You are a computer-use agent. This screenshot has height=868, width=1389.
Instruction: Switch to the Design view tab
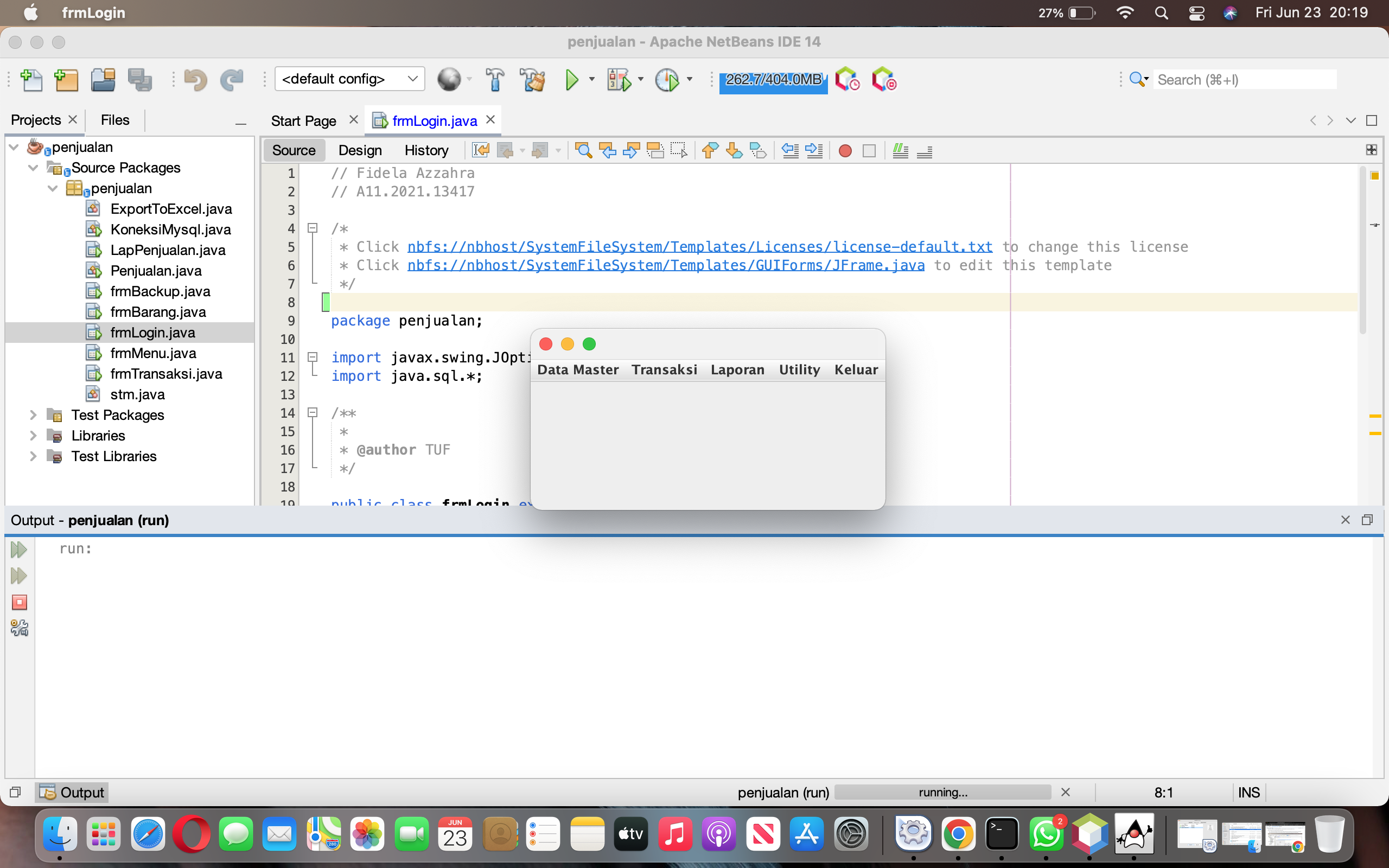[359, 150]
